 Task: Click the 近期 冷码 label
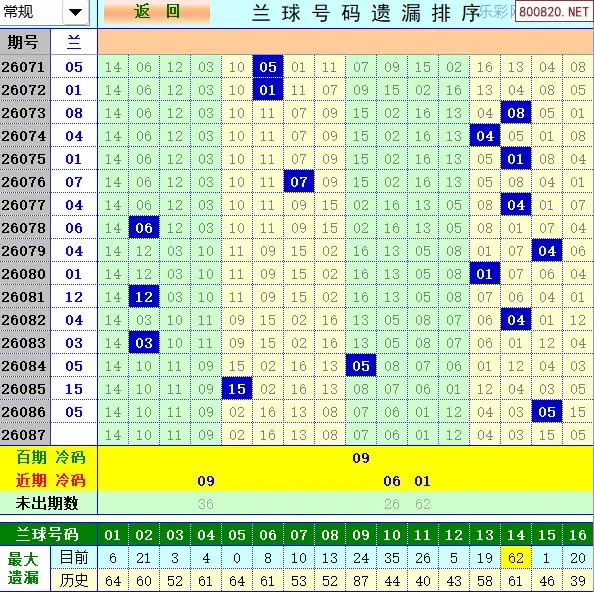pos(50,480)
